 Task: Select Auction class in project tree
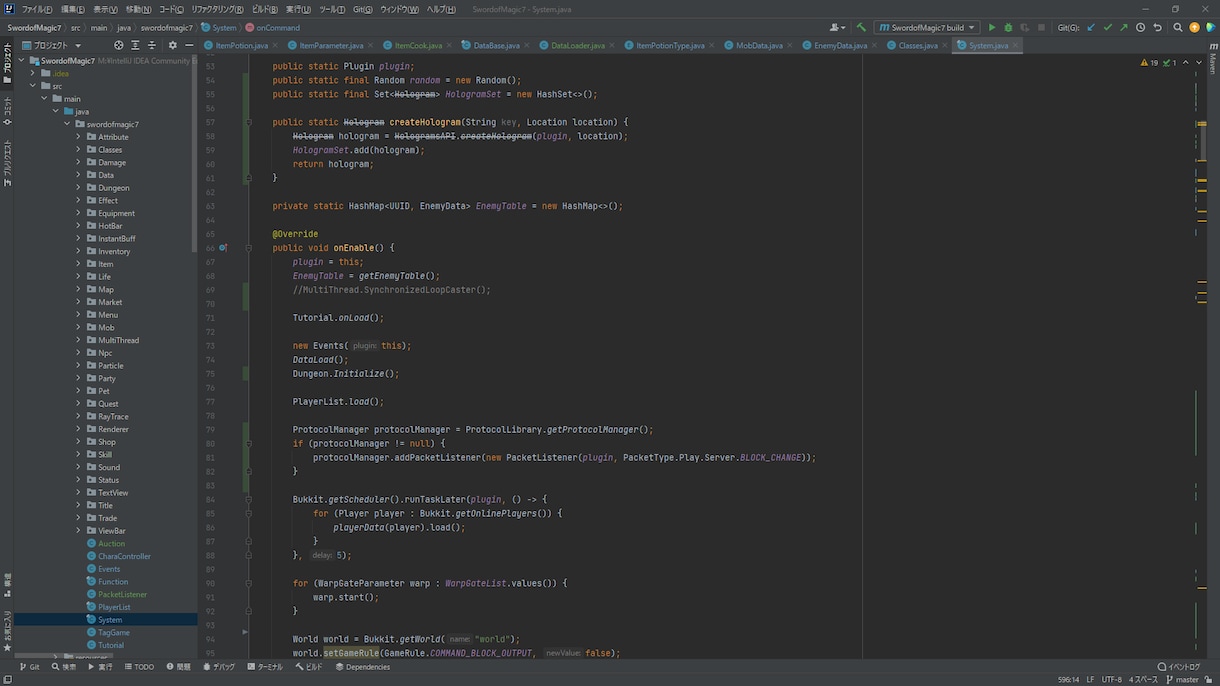[105, 543]
